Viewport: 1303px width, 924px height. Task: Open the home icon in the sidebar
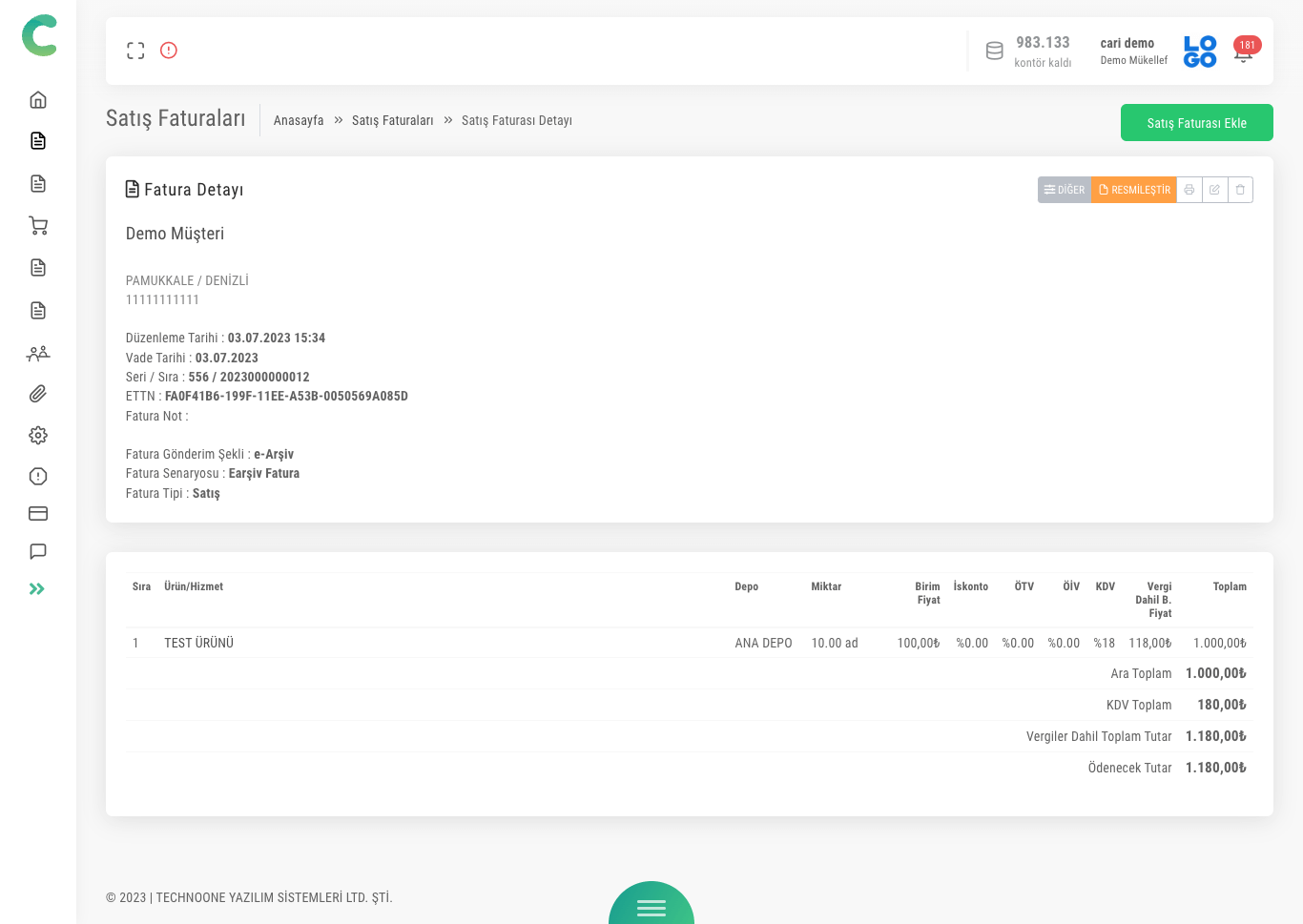pyautogui.click(x=38, y=100)
